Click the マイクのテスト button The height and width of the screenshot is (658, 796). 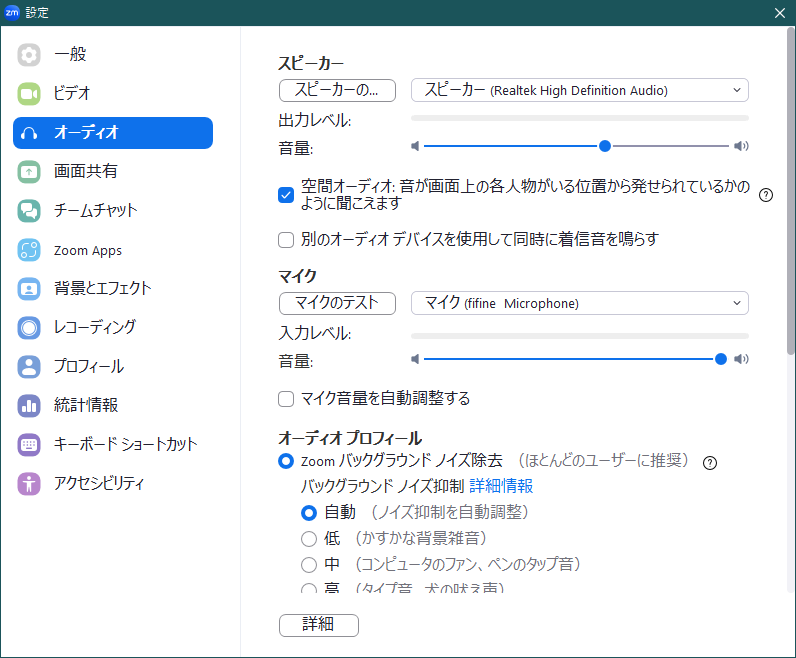click(337, 304)
